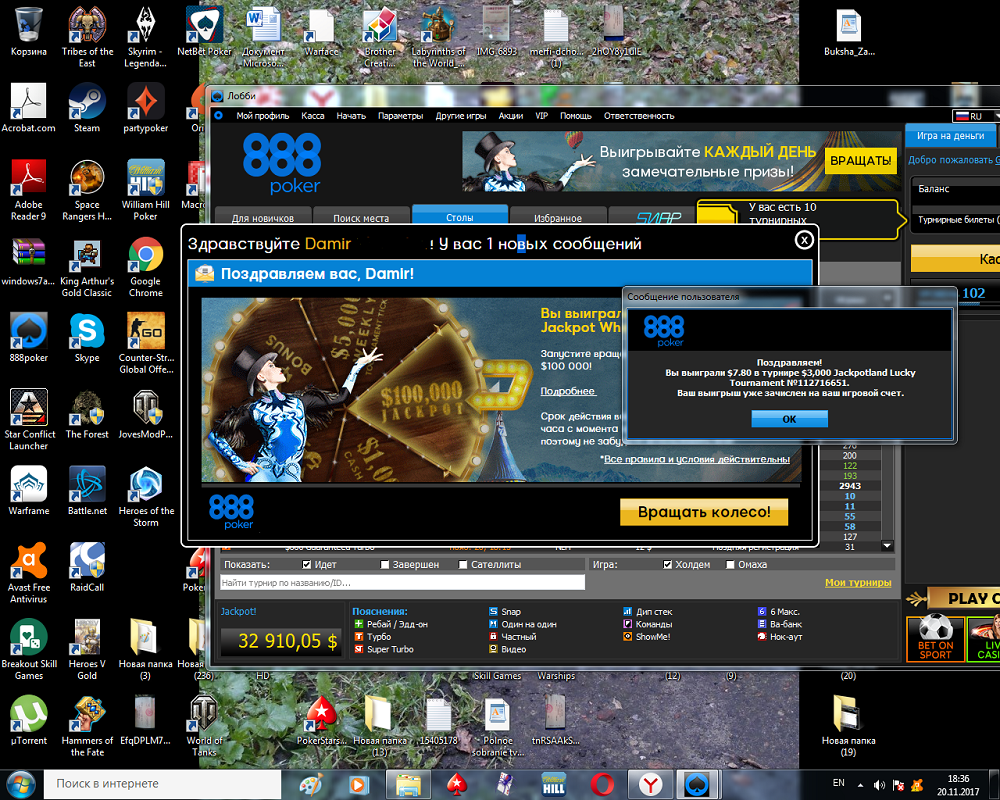Toggle the Холдем game checkbox
1000x800 pixels.
[x=667, y=565]
